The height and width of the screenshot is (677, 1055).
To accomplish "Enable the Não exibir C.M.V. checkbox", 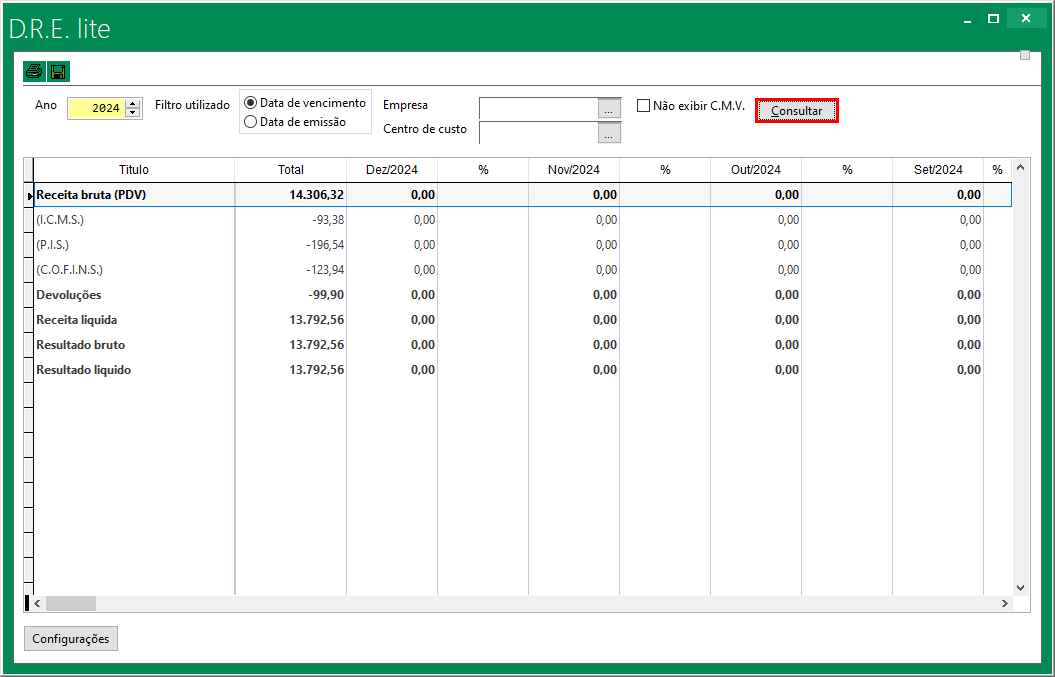I will pos(644,105).
